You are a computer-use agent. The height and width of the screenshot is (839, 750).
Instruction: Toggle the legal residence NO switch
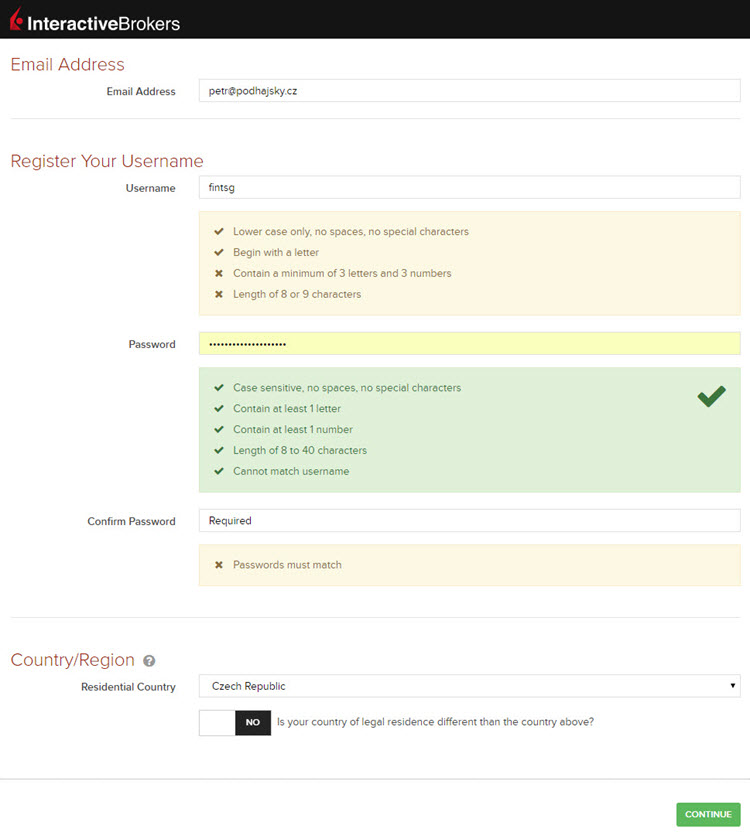click(235, 722)
